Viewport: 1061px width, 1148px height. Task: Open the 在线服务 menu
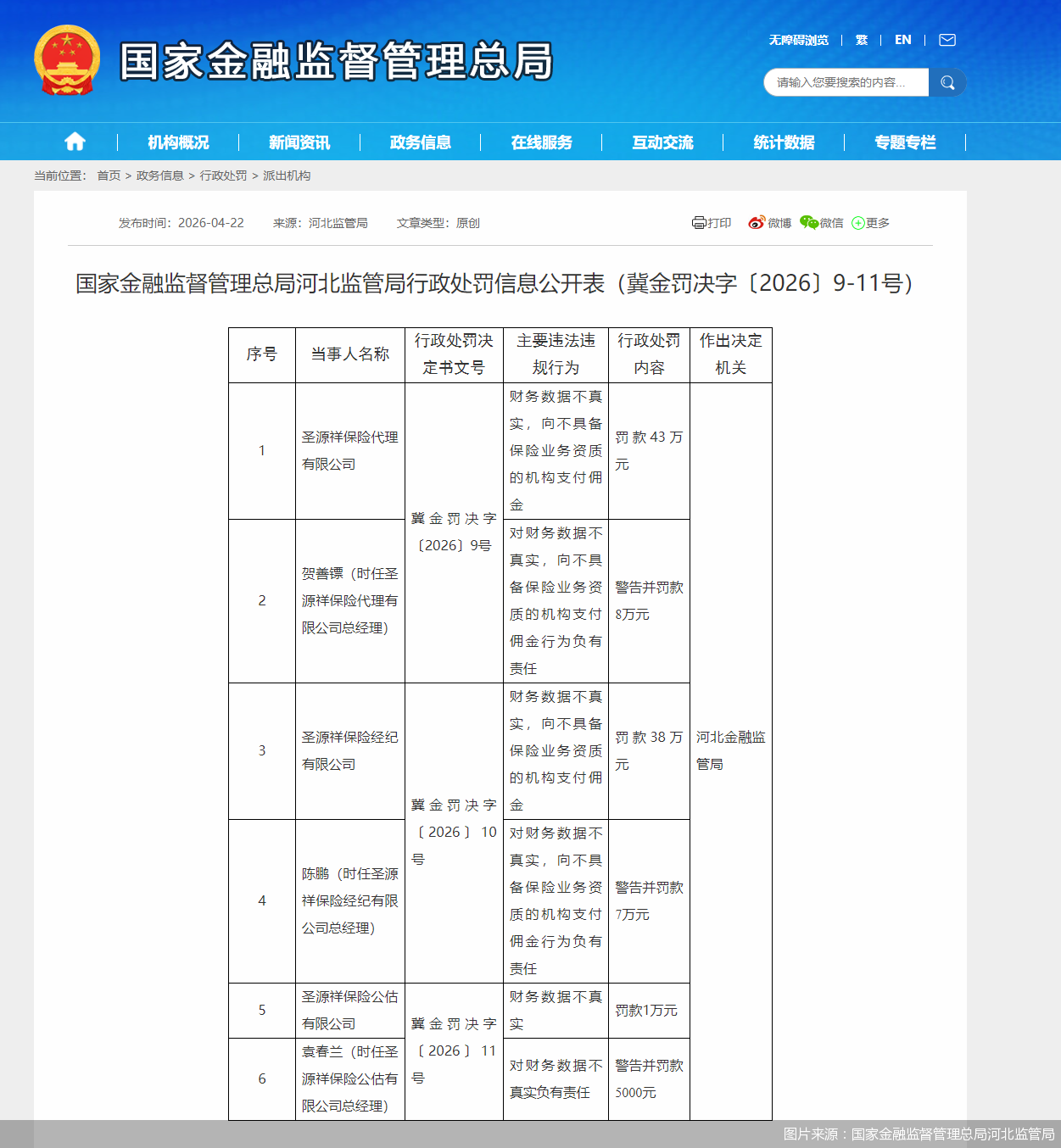(x=540, y=142)
